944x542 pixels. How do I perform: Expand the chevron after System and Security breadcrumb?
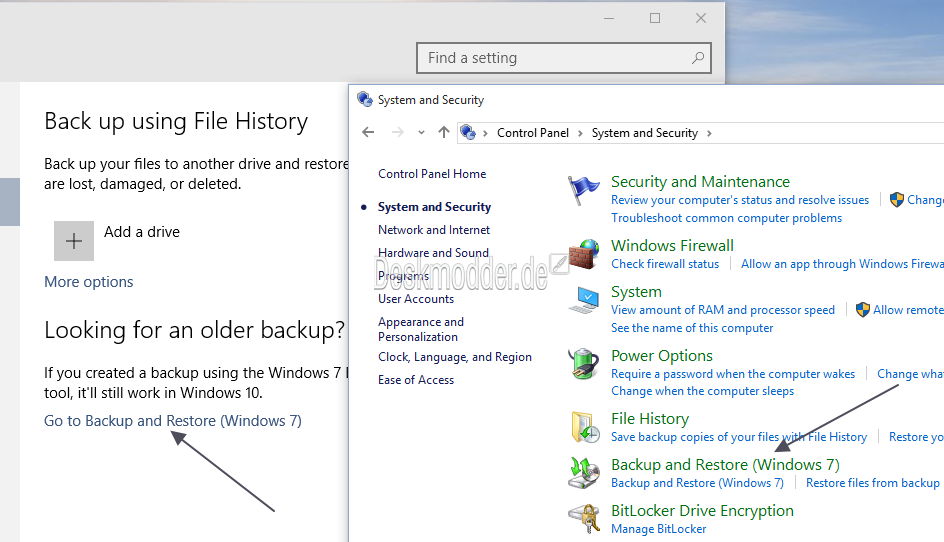click(709, 133)
